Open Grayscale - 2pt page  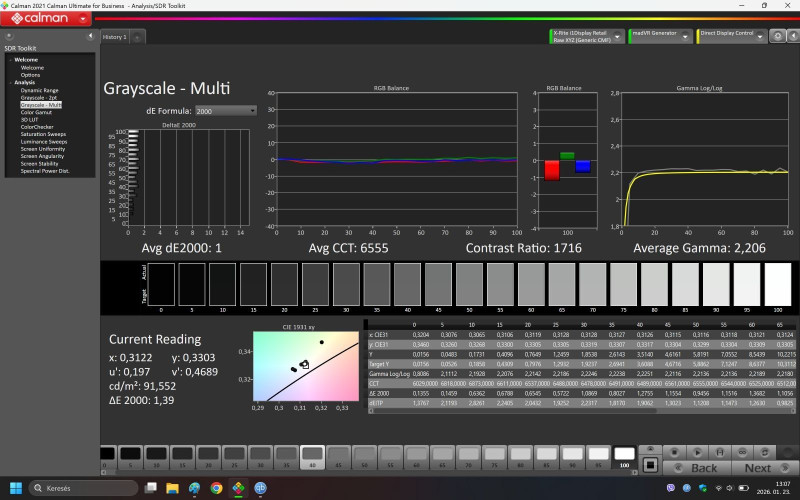point(39,97)
